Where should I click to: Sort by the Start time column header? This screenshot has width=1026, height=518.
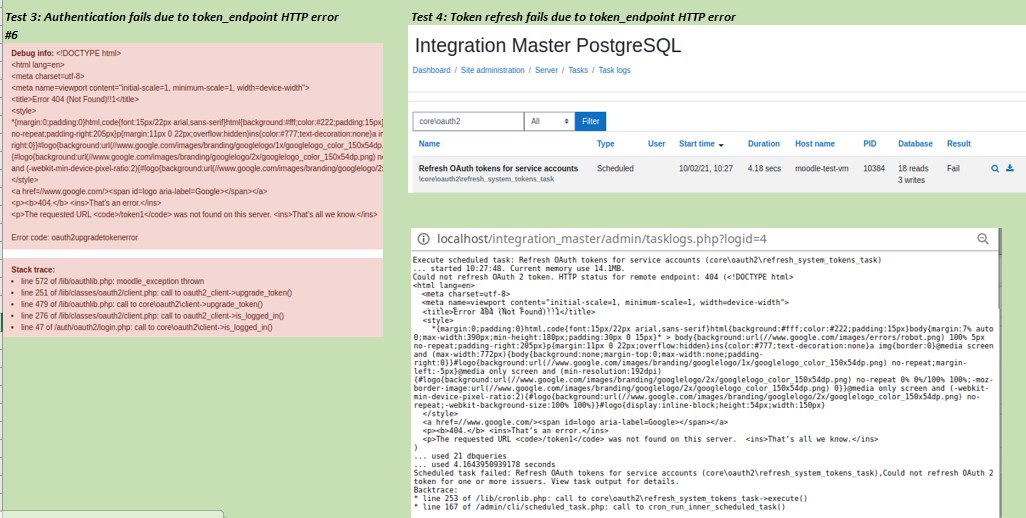click(697, 144)
